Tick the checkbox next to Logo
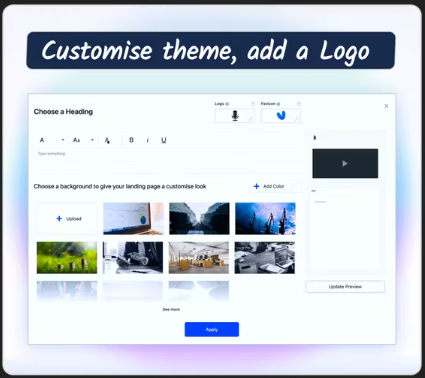This screenshot has height=378, width=425. [x=253, y=104]
